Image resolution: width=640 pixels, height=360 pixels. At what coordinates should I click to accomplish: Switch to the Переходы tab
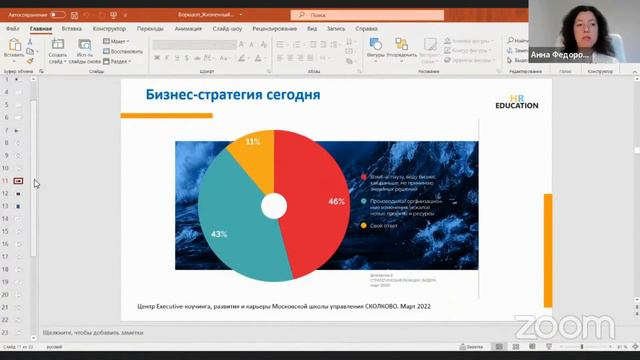click(x=150, y=29)
